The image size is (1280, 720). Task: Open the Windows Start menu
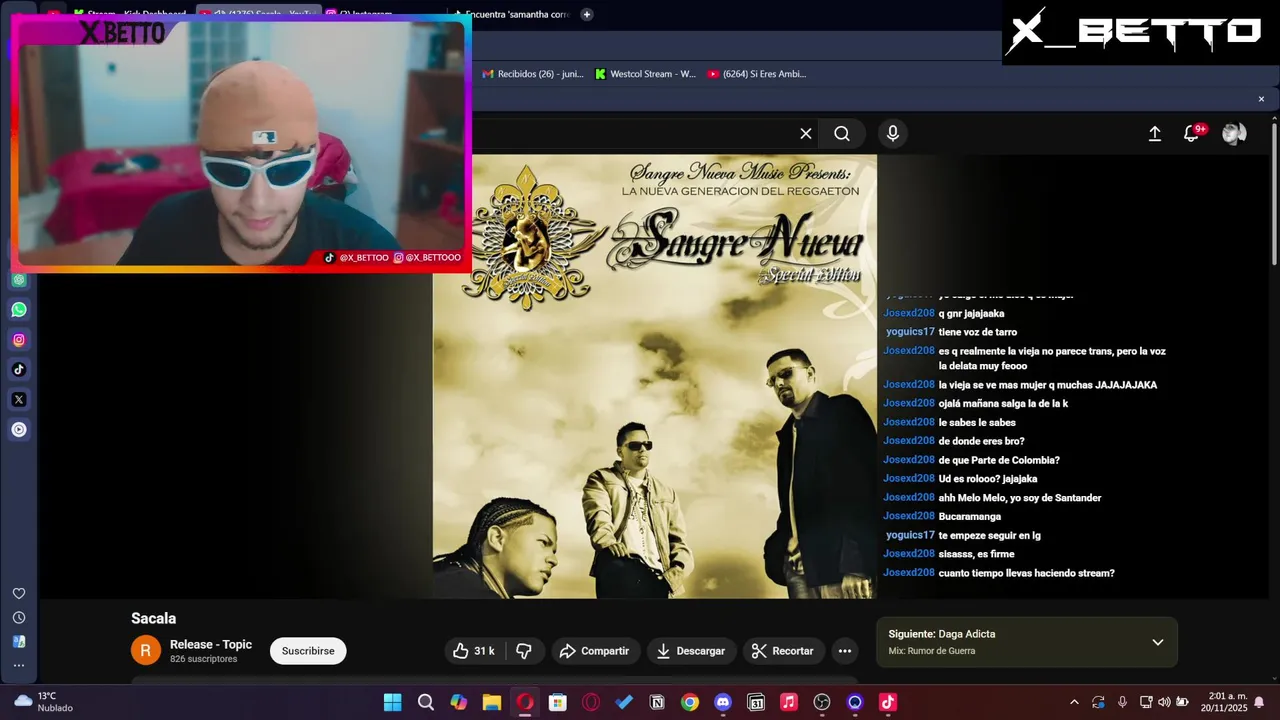(393, 703)
